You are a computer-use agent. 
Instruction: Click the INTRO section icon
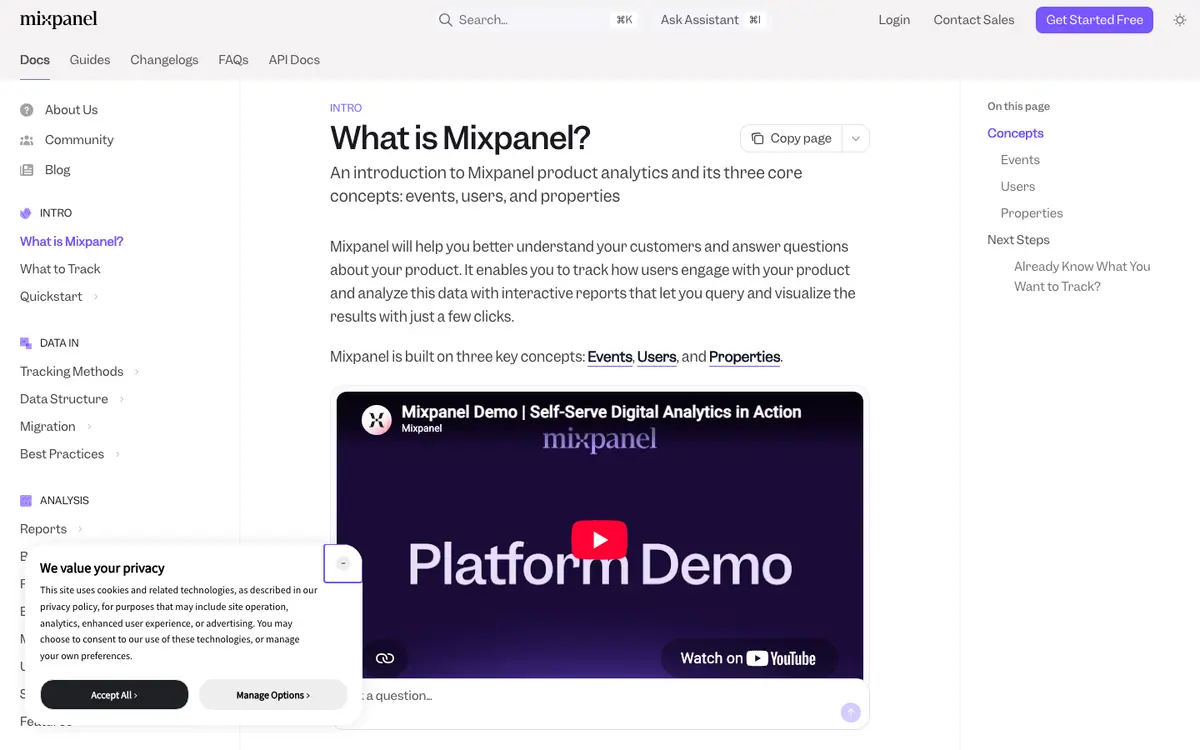click(x=26, y=213)
